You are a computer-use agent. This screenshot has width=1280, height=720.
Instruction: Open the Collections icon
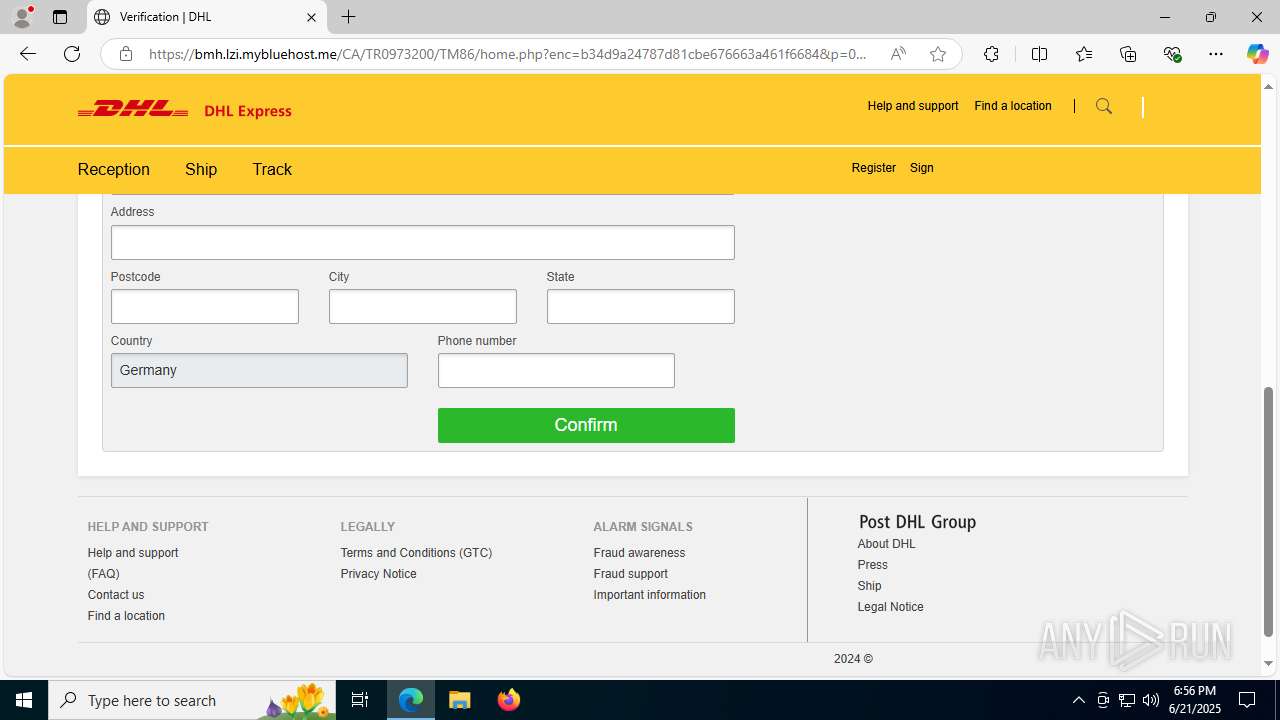tap(1128, 54)
